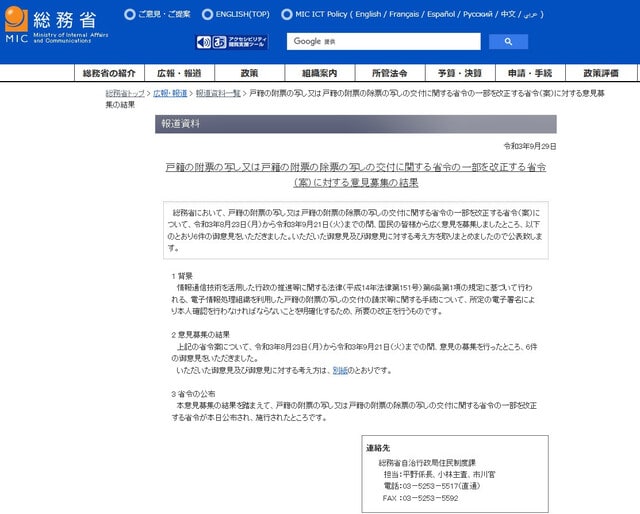Image resolution: width=640 pixels, height=514 pixels.
Task: Click the summary box paragraph text
Action: click(x=355, y=230)
